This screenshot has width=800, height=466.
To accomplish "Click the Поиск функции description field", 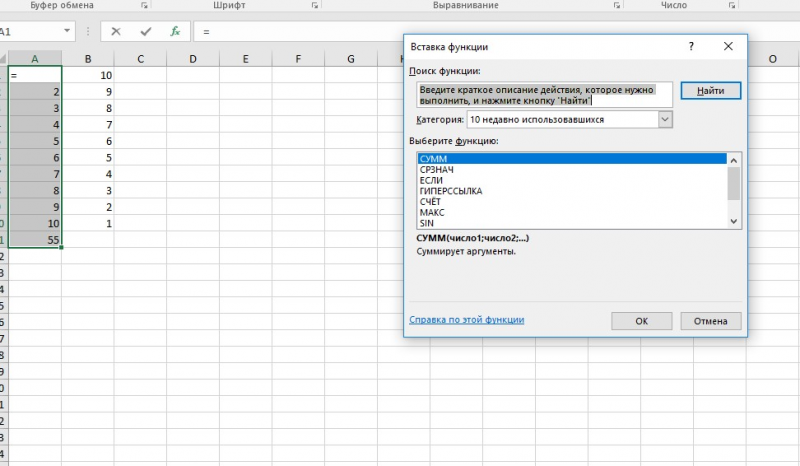I will pos(544,95).
